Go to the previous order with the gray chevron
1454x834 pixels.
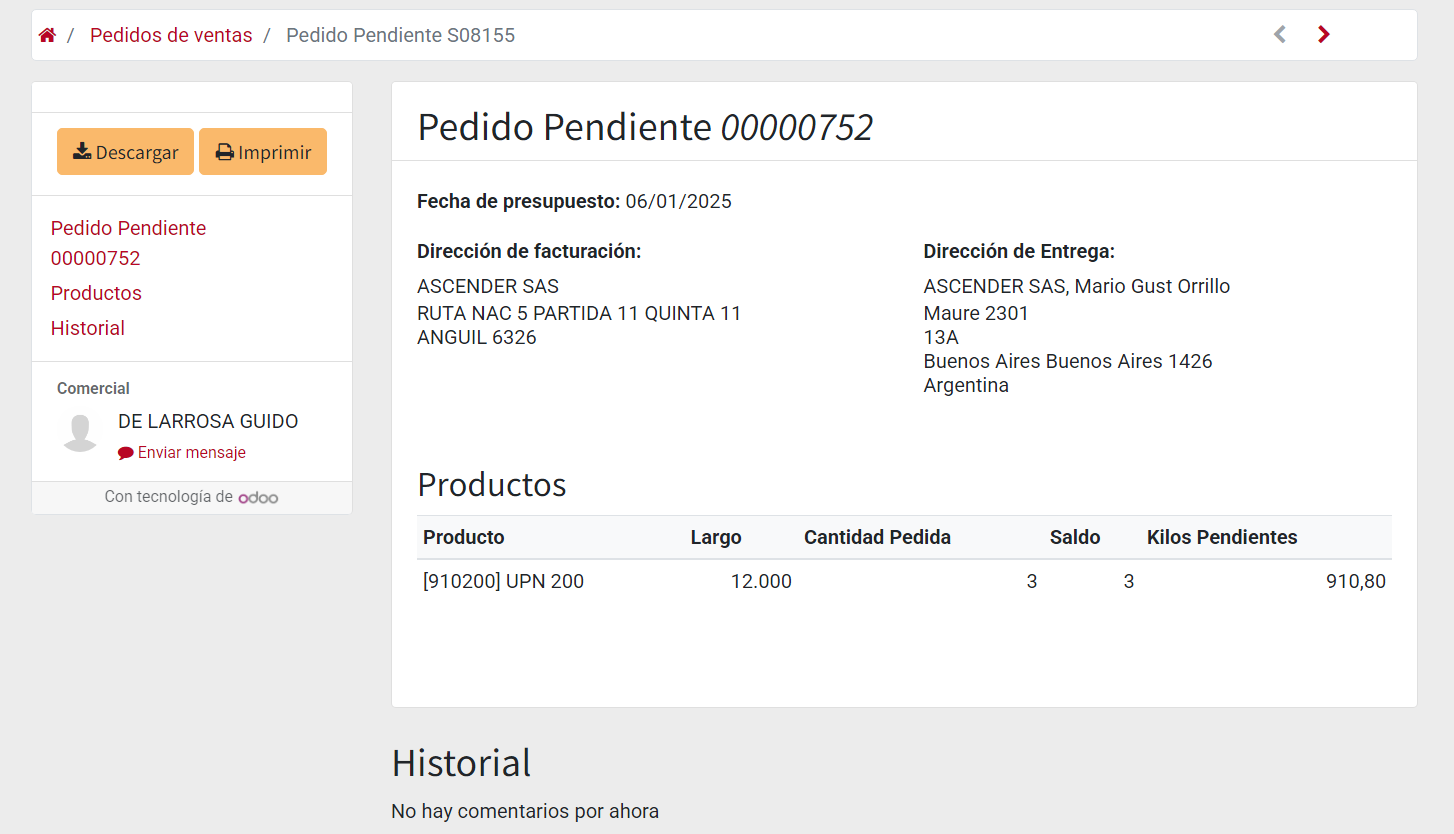pos(1279,35)
